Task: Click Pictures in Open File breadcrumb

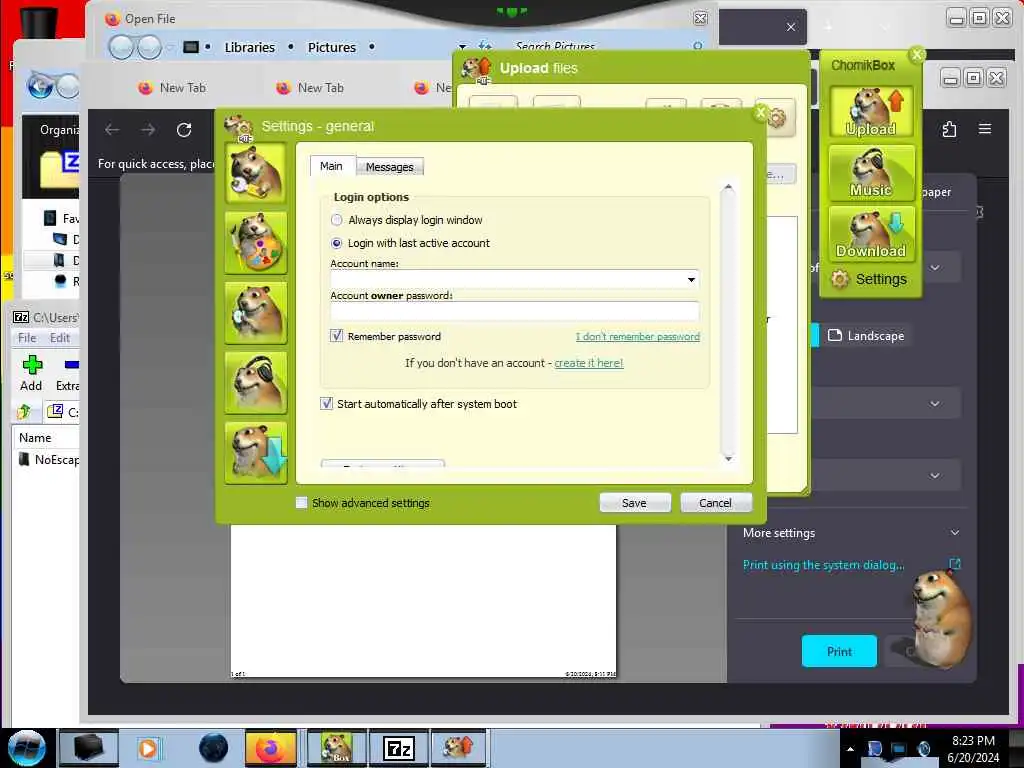Action: pos(332,47)
